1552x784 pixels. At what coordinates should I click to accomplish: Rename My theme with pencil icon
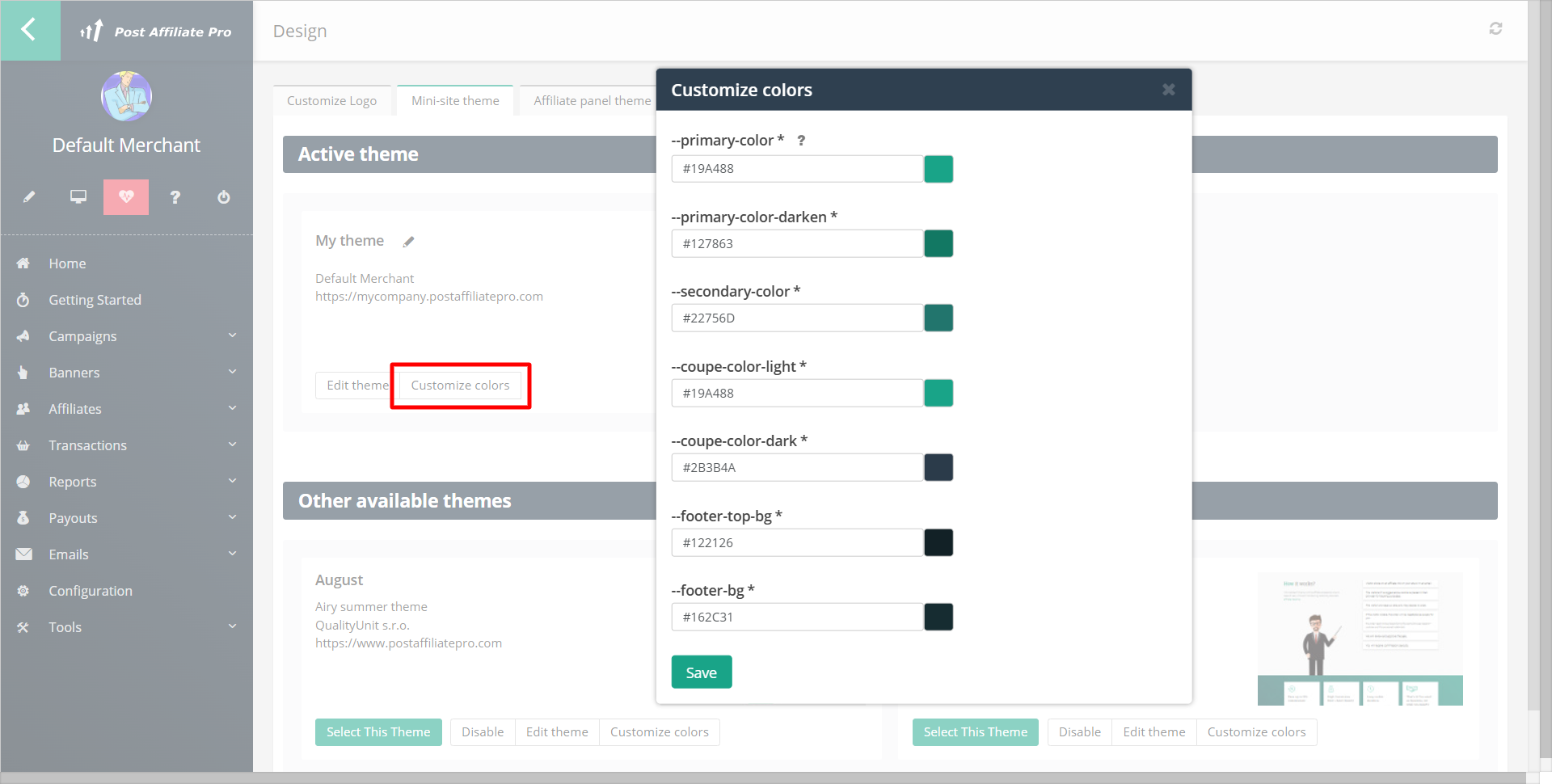pyautogui.click(x=409, y=242)
